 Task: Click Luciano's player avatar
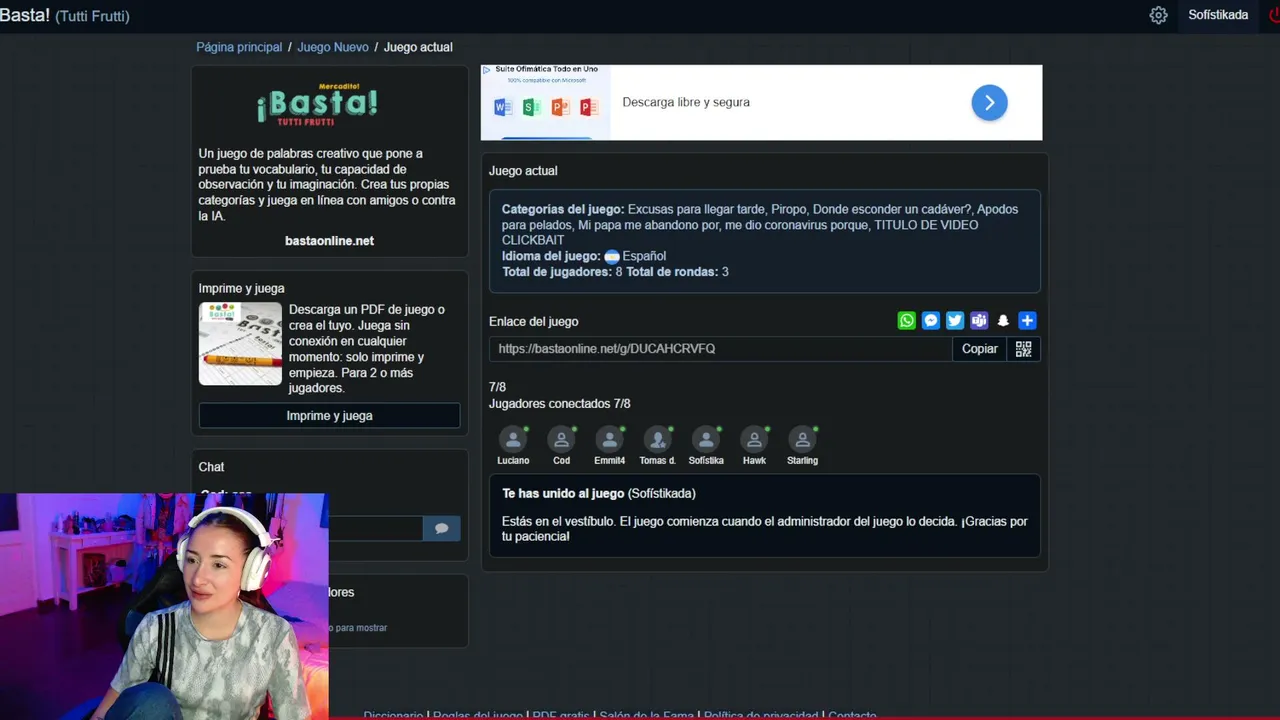513,439
